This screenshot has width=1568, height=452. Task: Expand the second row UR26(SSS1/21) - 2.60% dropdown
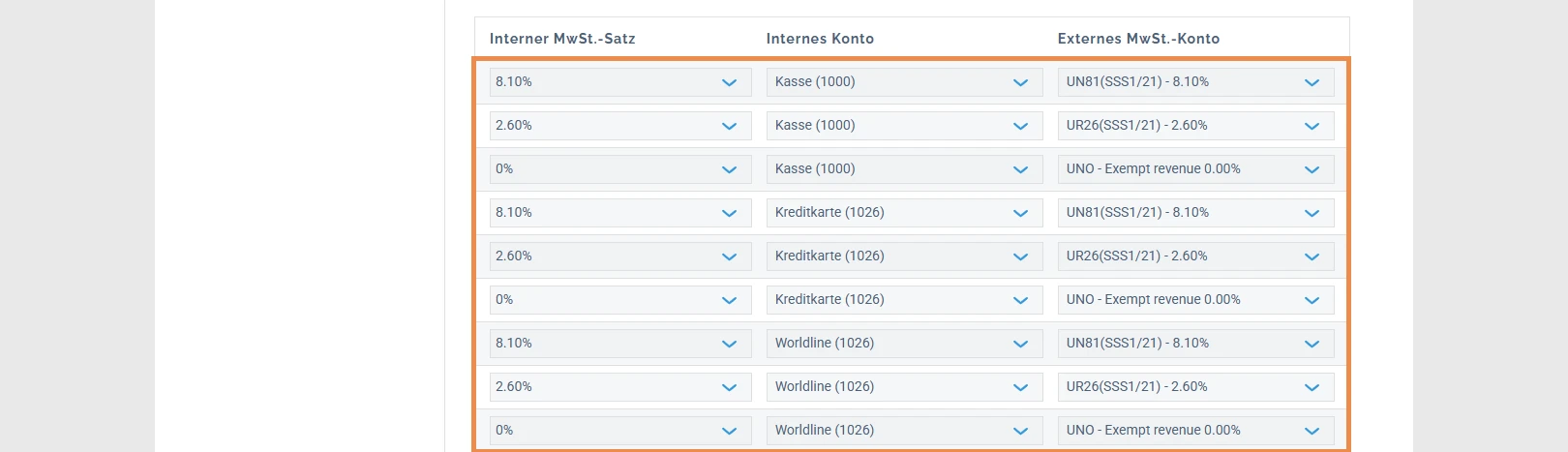1195,126
